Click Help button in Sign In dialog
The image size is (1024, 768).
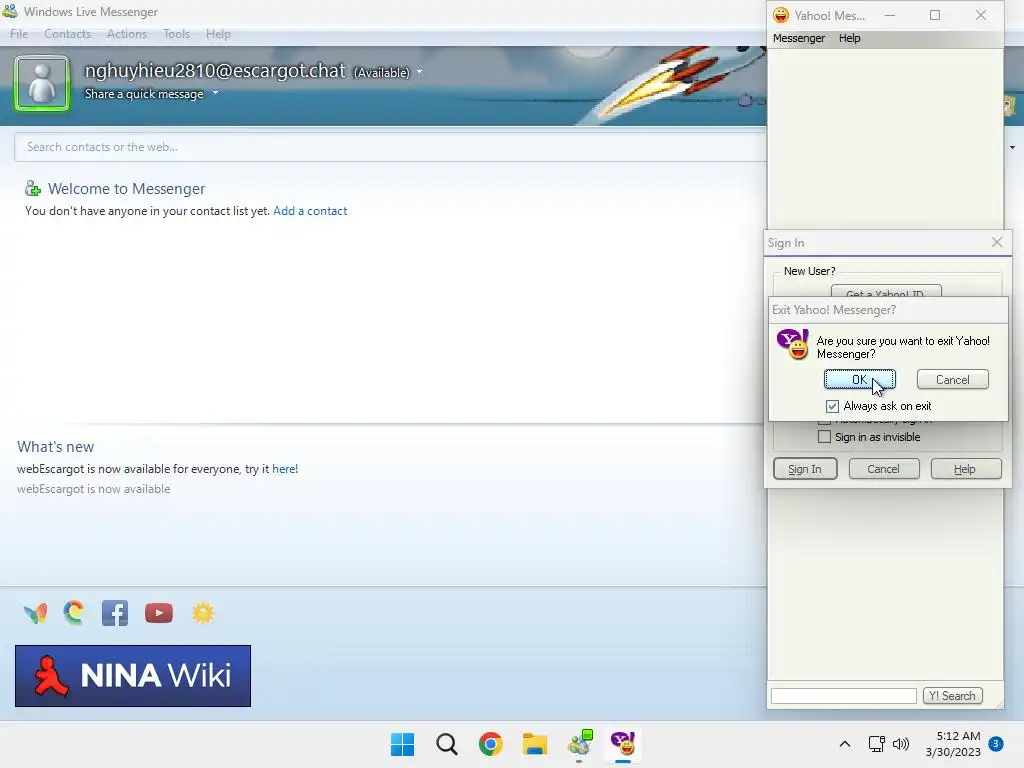click(x=965, y=469)
